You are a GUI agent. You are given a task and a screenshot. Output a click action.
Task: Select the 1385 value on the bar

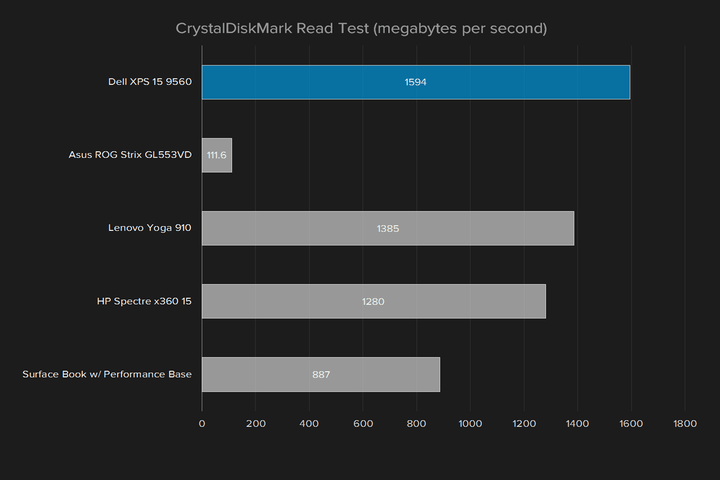pos(388,229)
